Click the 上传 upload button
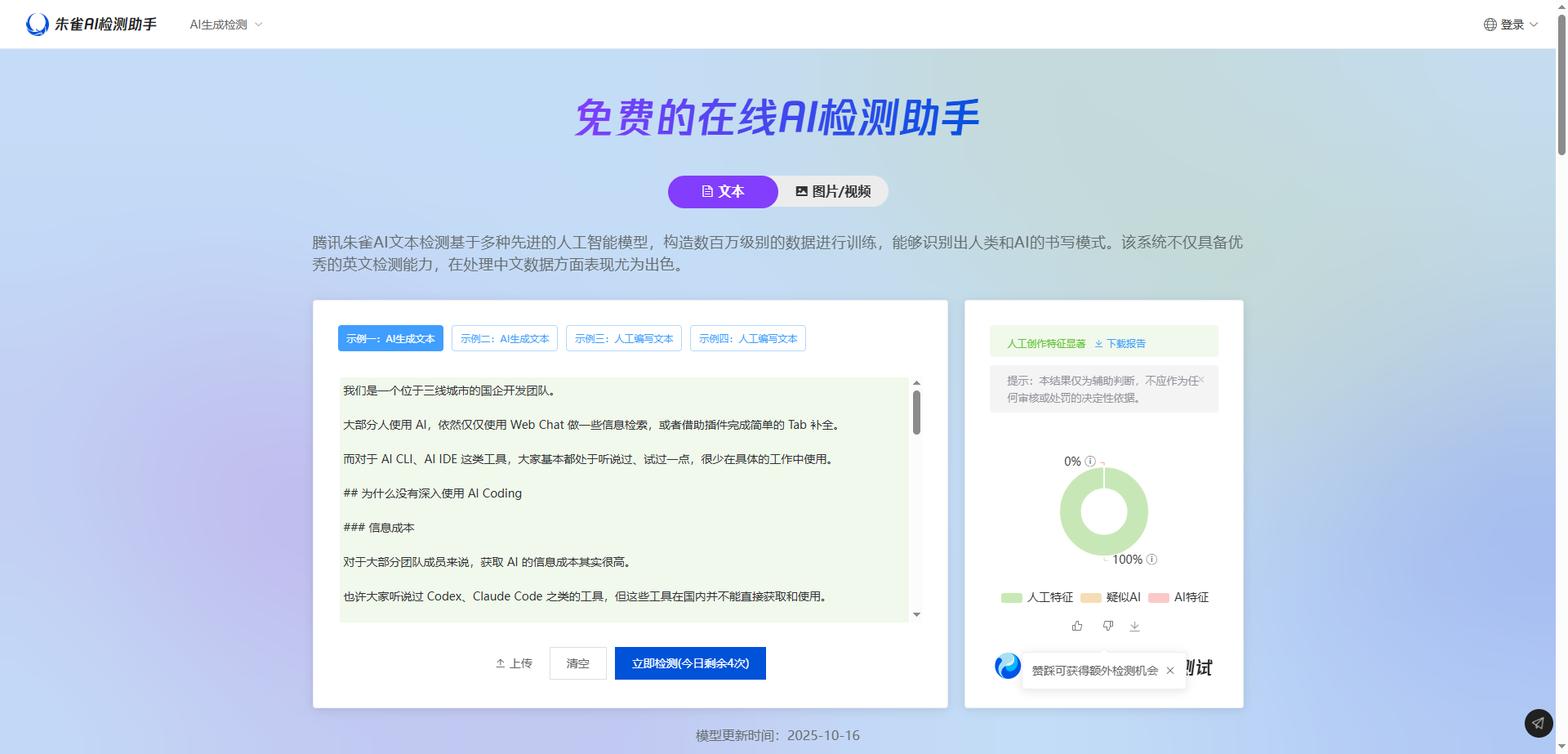Image resolution: width=1568 pixels, height=754 pixels. coord(514,663)
